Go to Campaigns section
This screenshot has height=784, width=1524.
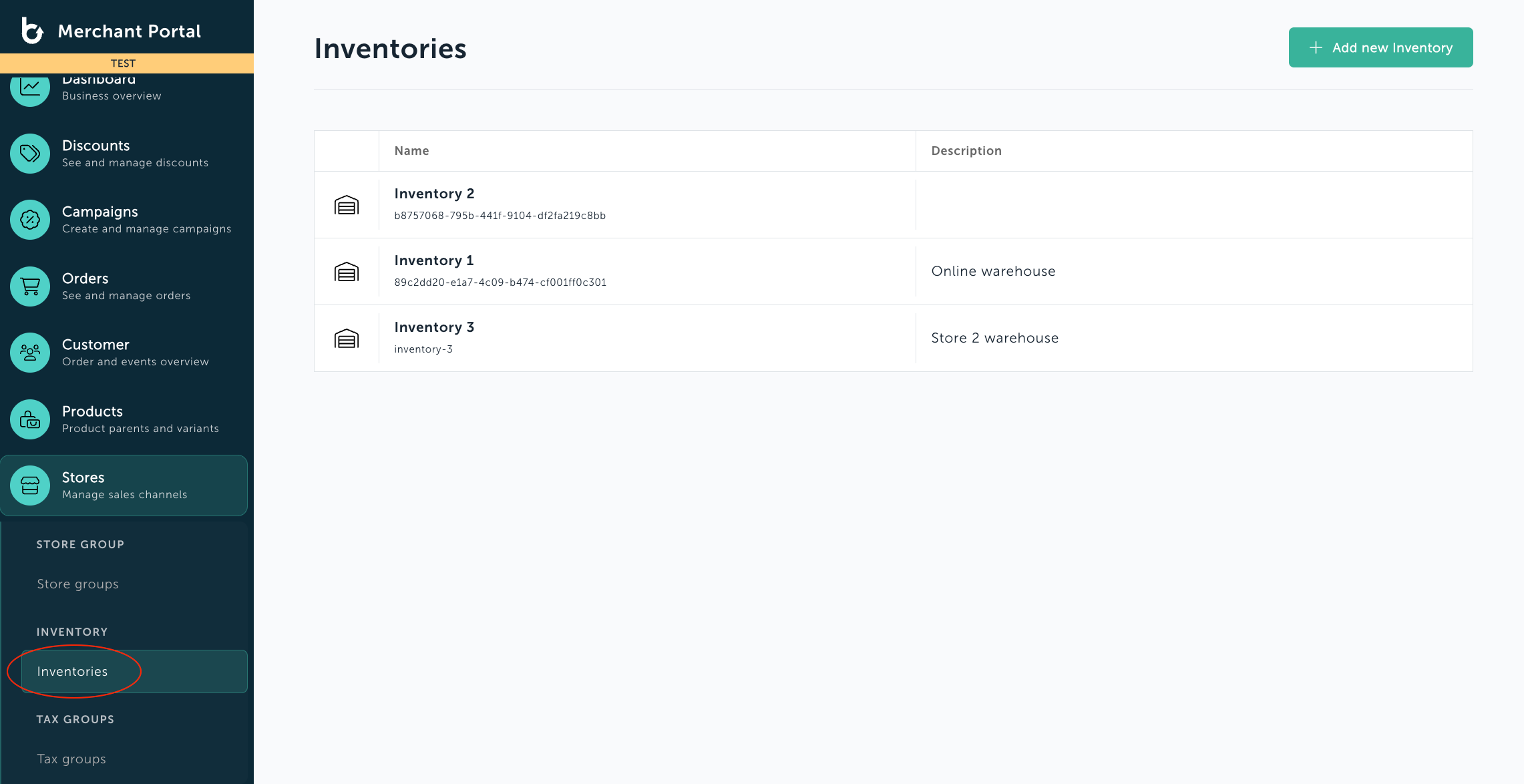coord(124,220)
